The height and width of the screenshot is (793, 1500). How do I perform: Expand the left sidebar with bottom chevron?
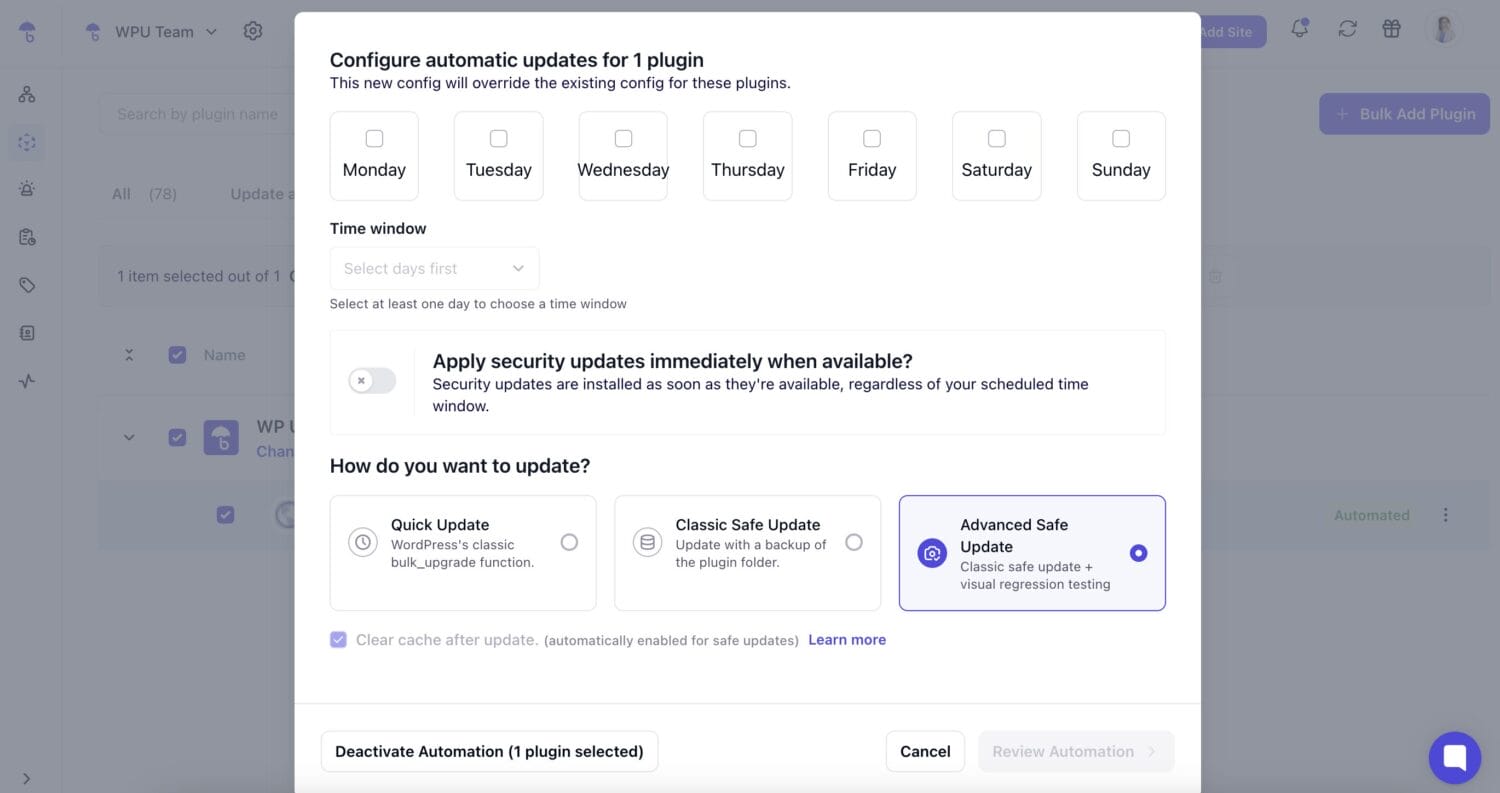coord(27,779)
